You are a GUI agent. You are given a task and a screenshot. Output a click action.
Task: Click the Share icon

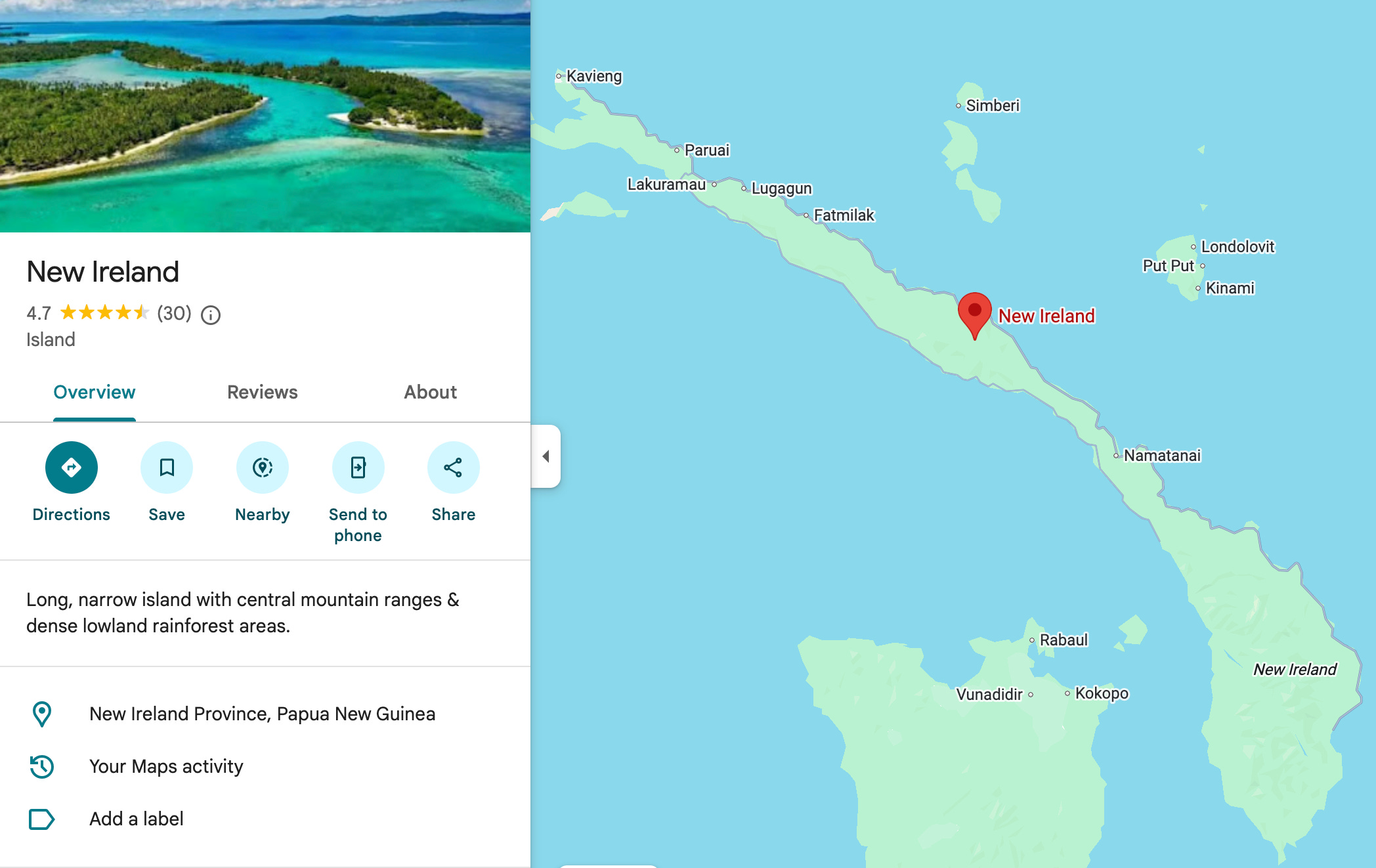pyautogui.click(x=453, y=467)
